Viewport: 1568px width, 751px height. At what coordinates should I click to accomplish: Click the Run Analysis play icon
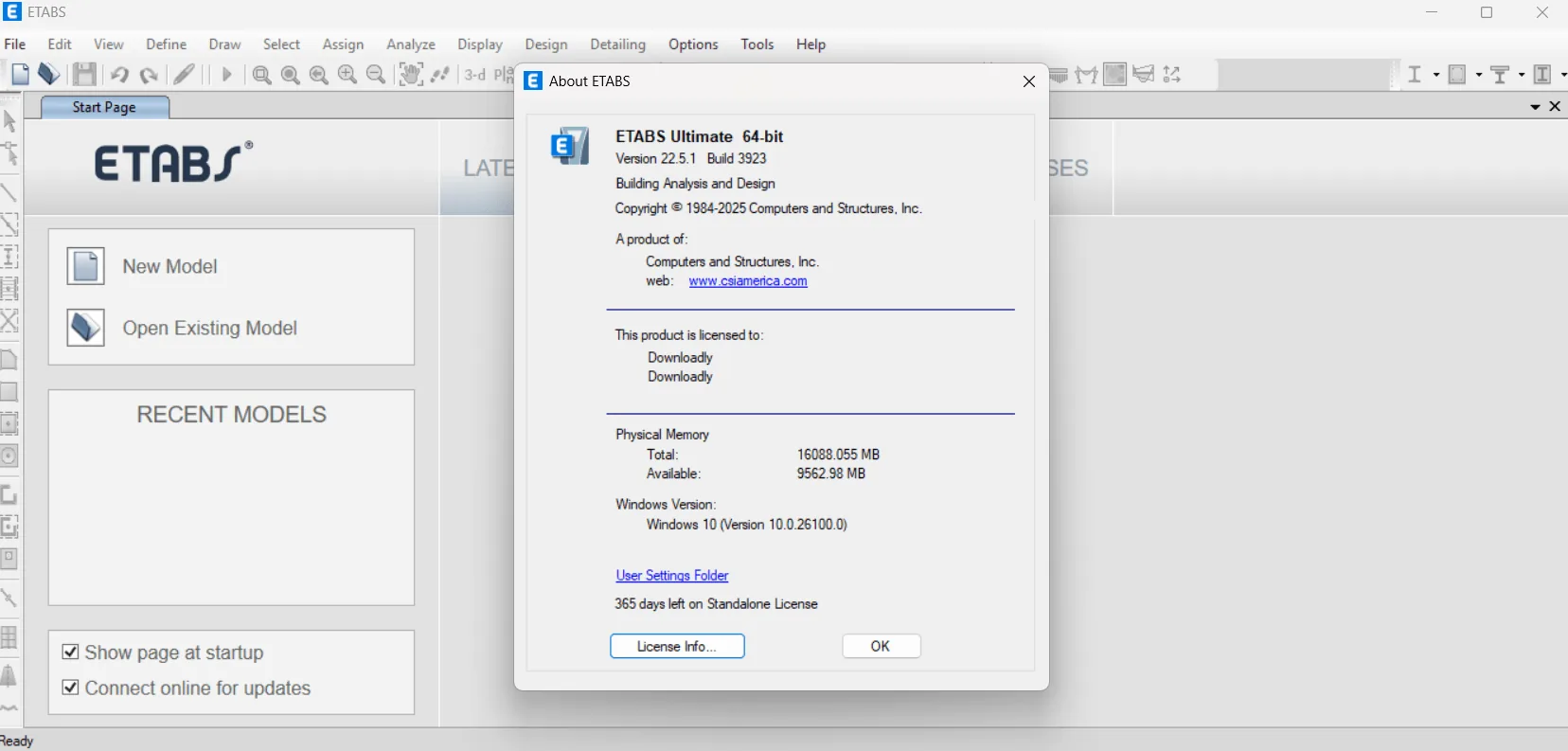(x=226, y=75)
